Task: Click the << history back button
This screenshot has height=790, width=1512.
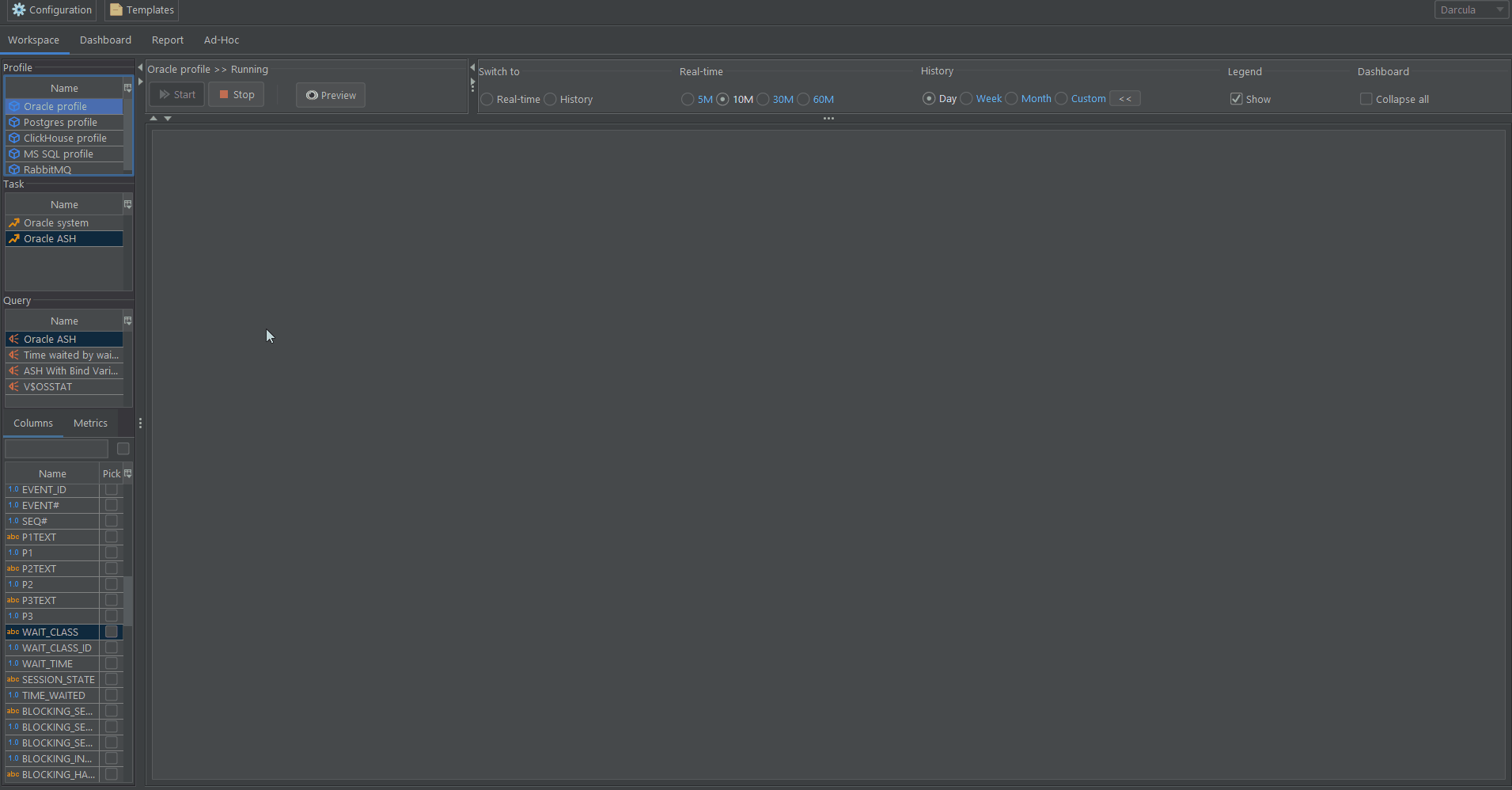Action: [1125, 98]
